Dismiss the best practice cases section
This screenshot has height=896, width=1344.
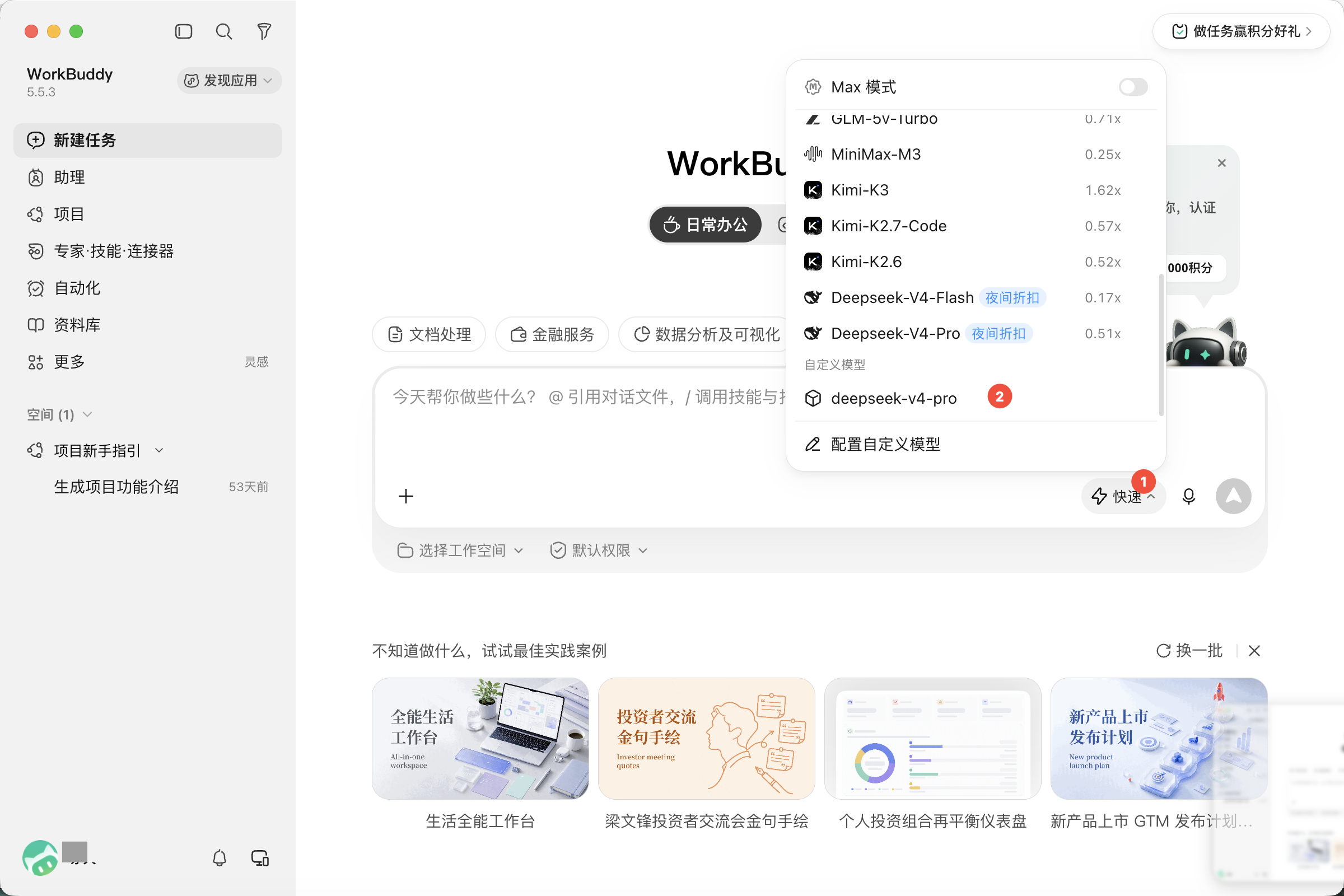1254,650
